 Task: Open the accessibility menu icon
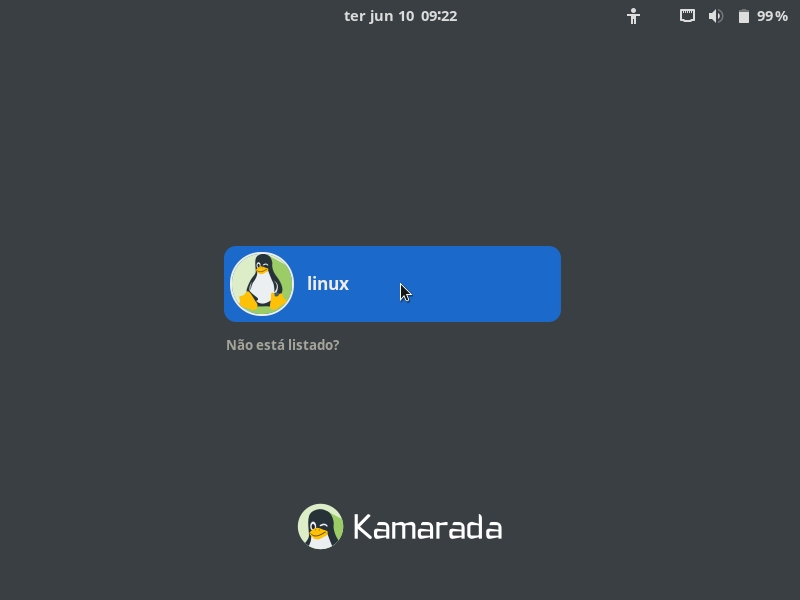coord(633,16)
